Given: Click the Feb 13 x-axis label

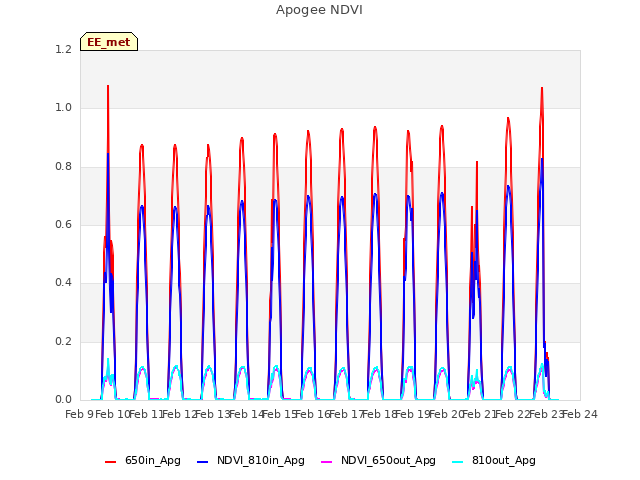Looking at the screenshot, I should point(212,414).
